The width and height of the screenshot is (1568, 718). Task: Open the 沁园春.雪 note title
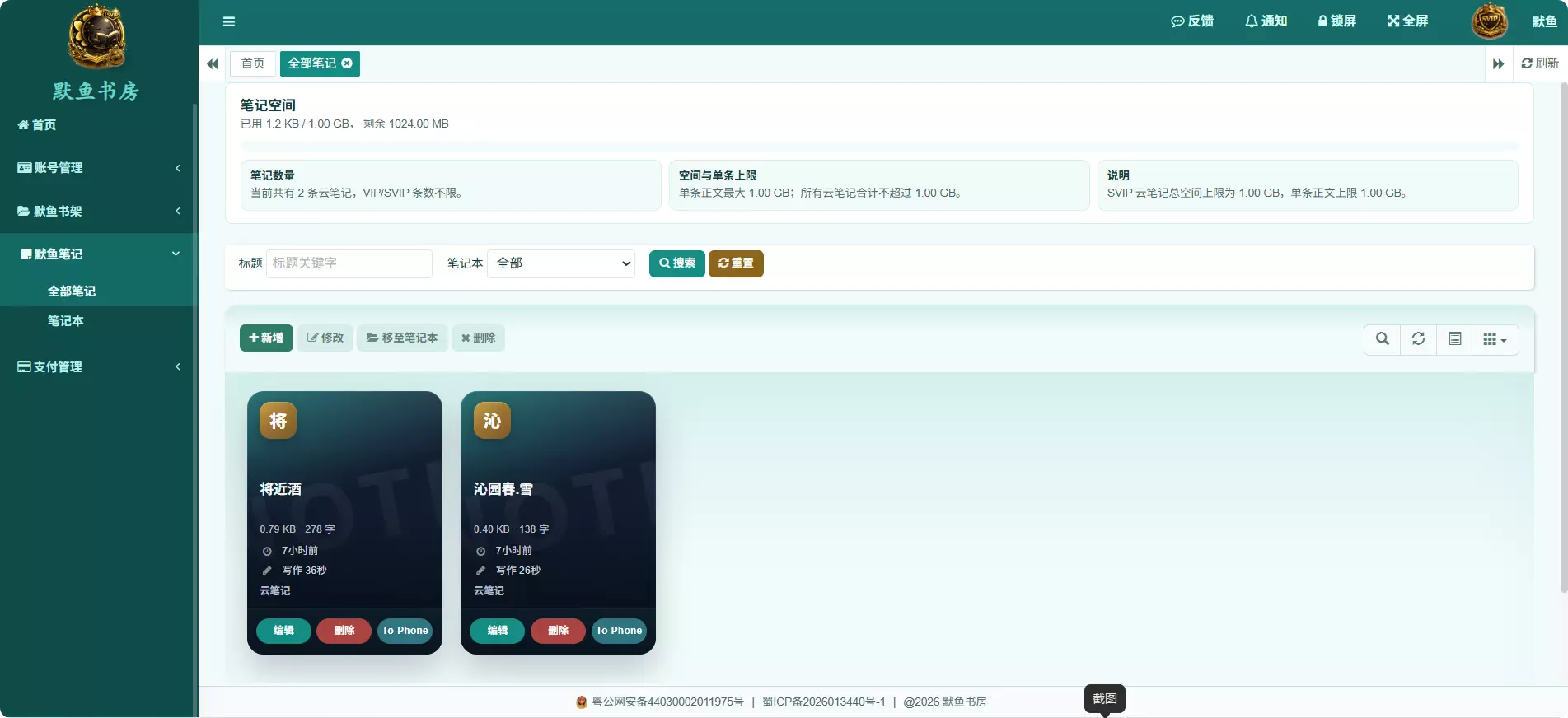point(503,489)
